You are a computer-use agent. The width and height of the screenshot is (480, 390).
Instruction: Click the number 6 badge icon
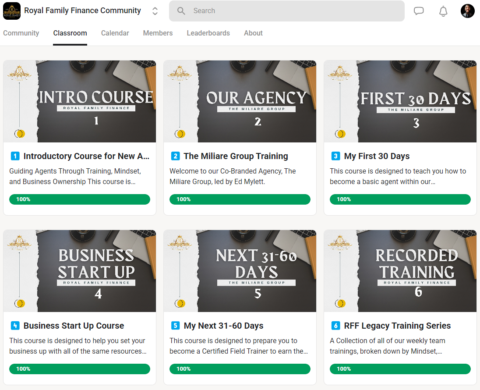(336, 326)
